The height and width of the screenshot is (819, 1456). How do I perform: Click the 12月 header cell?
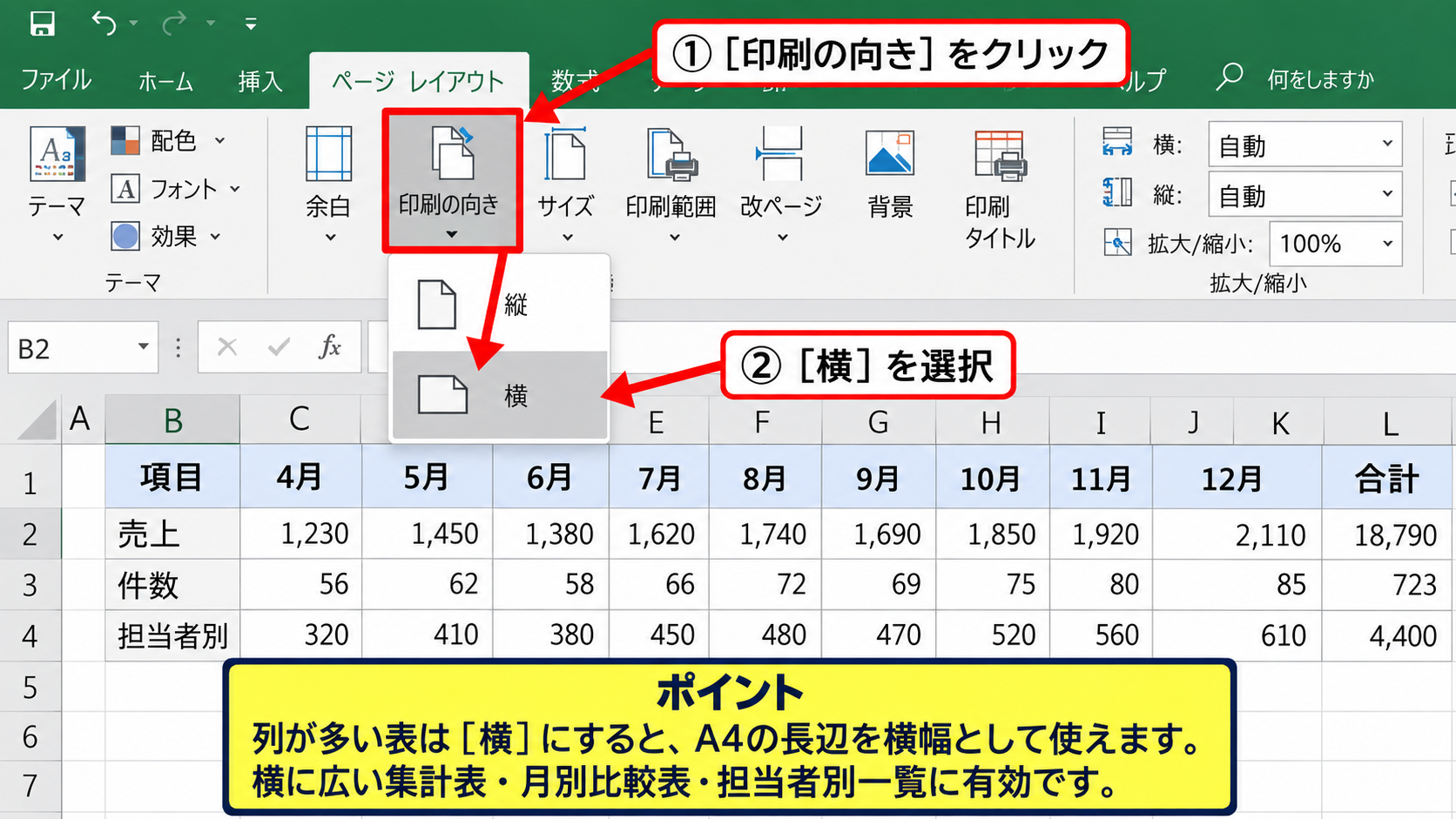[1237, 478]
